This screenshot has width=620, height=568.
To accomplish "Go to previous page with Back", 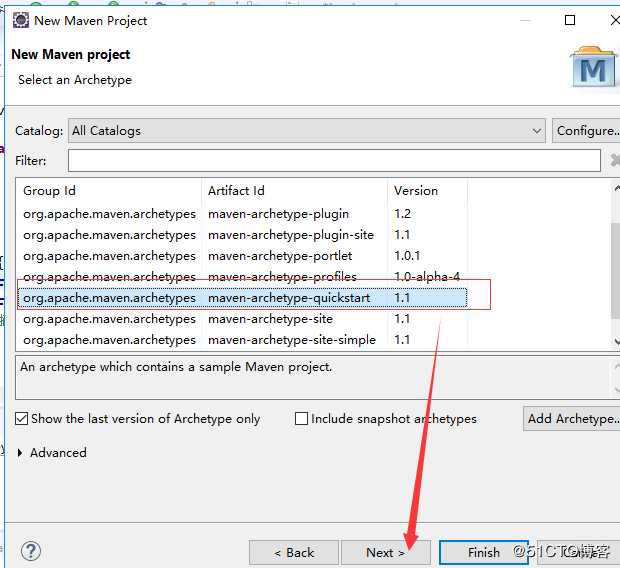I will pyautogui.click(x=294, y=552).
